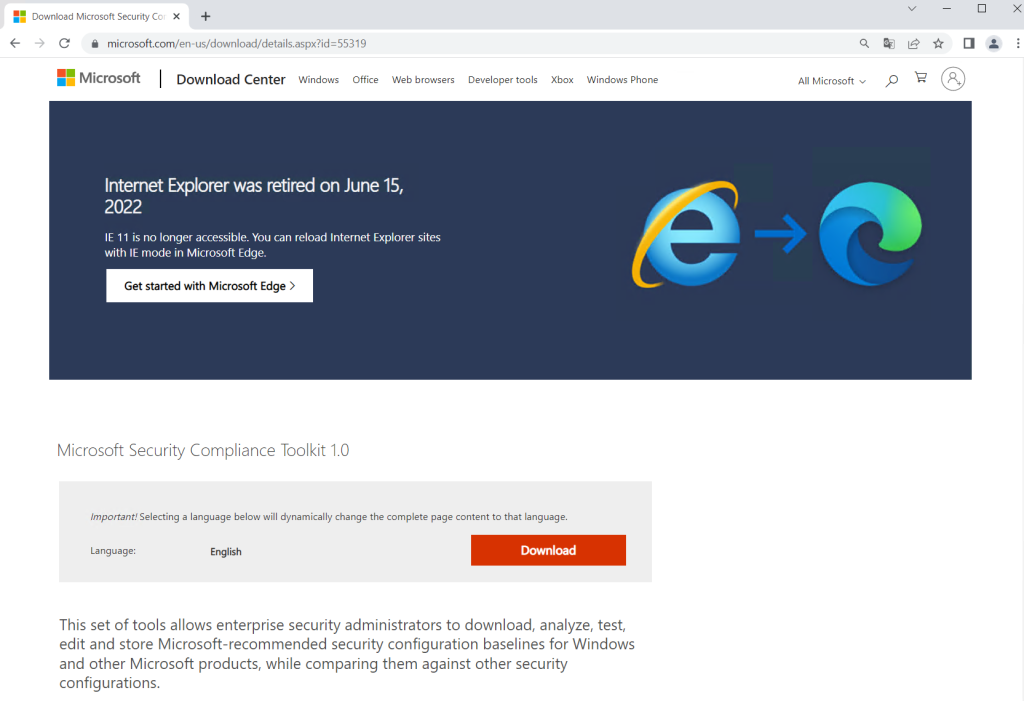Reload the current page
Screen dimensions: 1024x701
click(64, 43)
